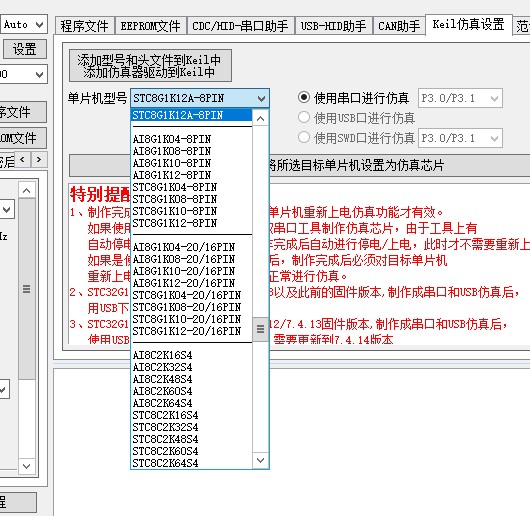Pick STC8G1K10-20/16PIN from list
530x516 pixels.
[191, 319]
